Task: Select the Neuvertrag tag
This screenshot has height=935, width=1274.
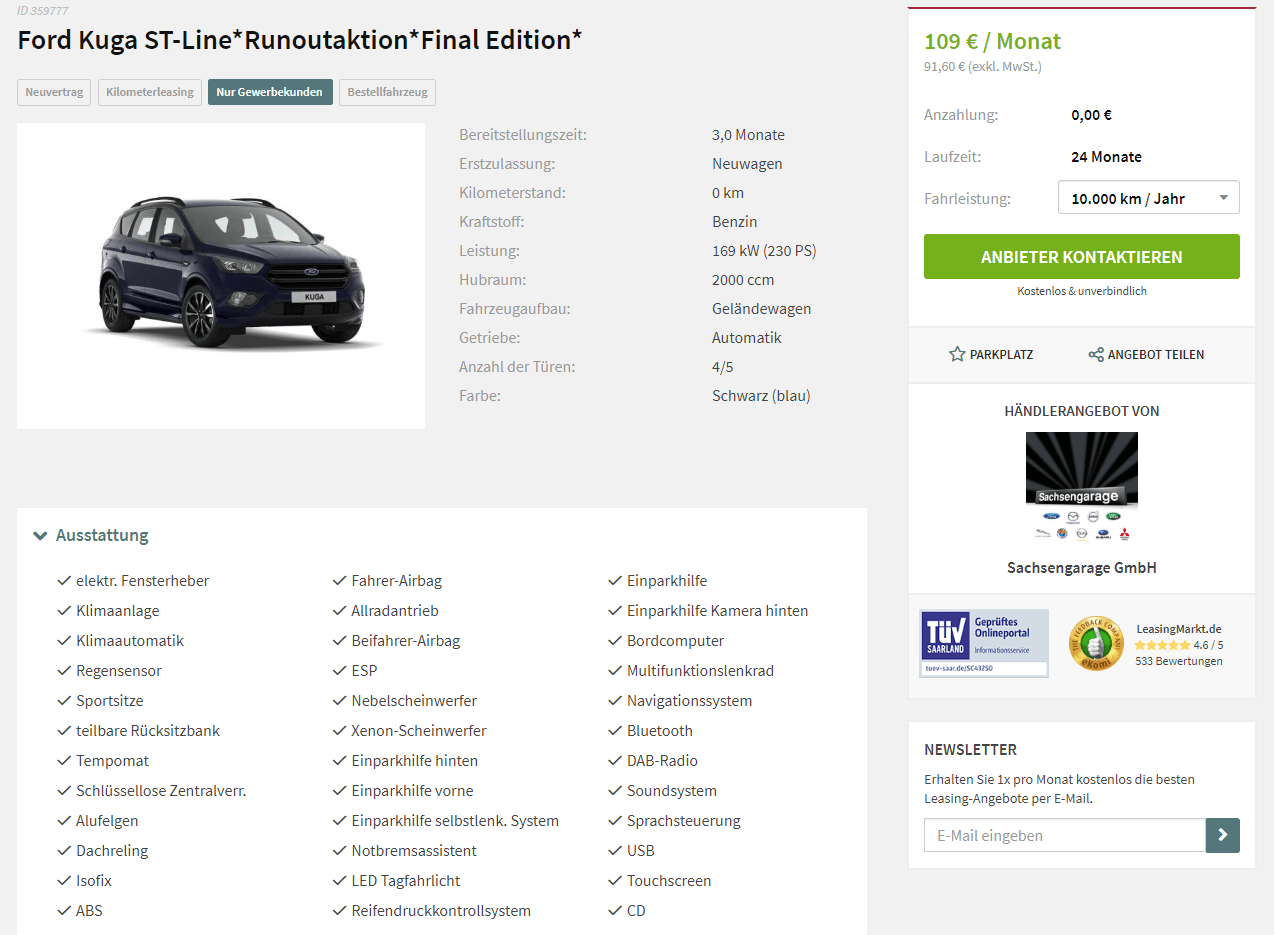Action: click(54, 92)
